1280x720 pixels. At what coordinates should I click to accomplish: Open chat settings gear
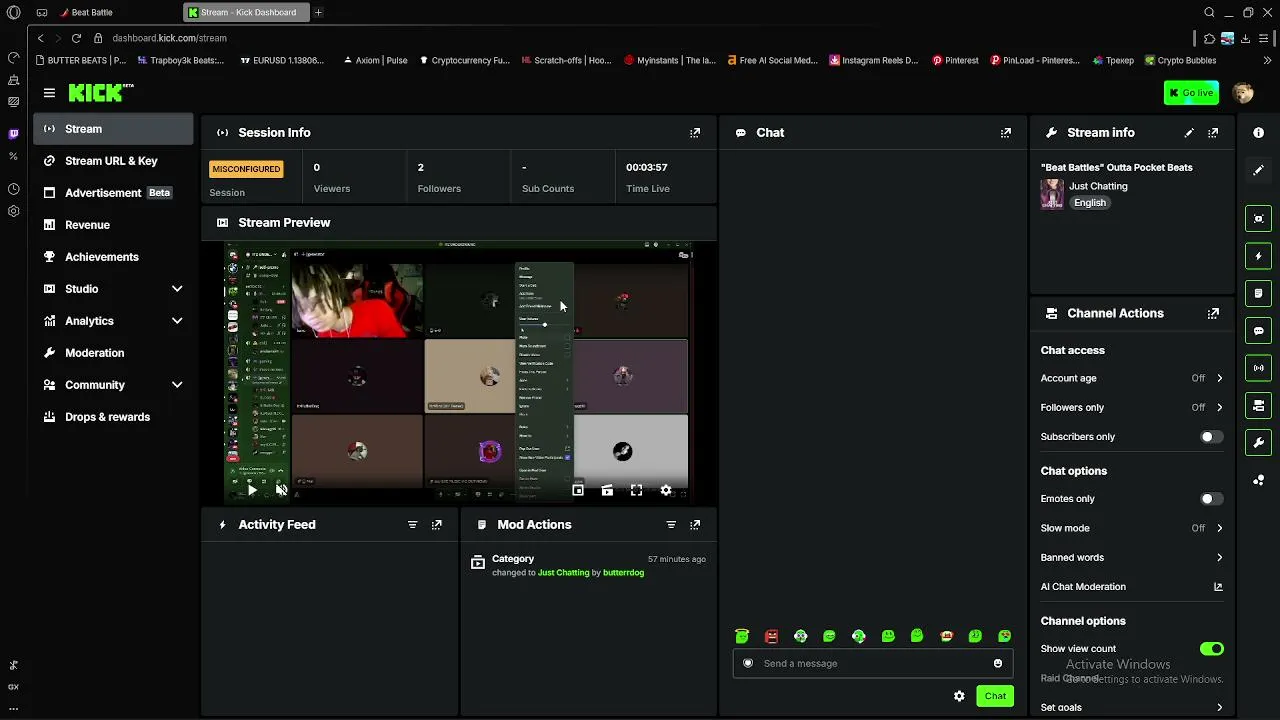[x=959, y=696]
